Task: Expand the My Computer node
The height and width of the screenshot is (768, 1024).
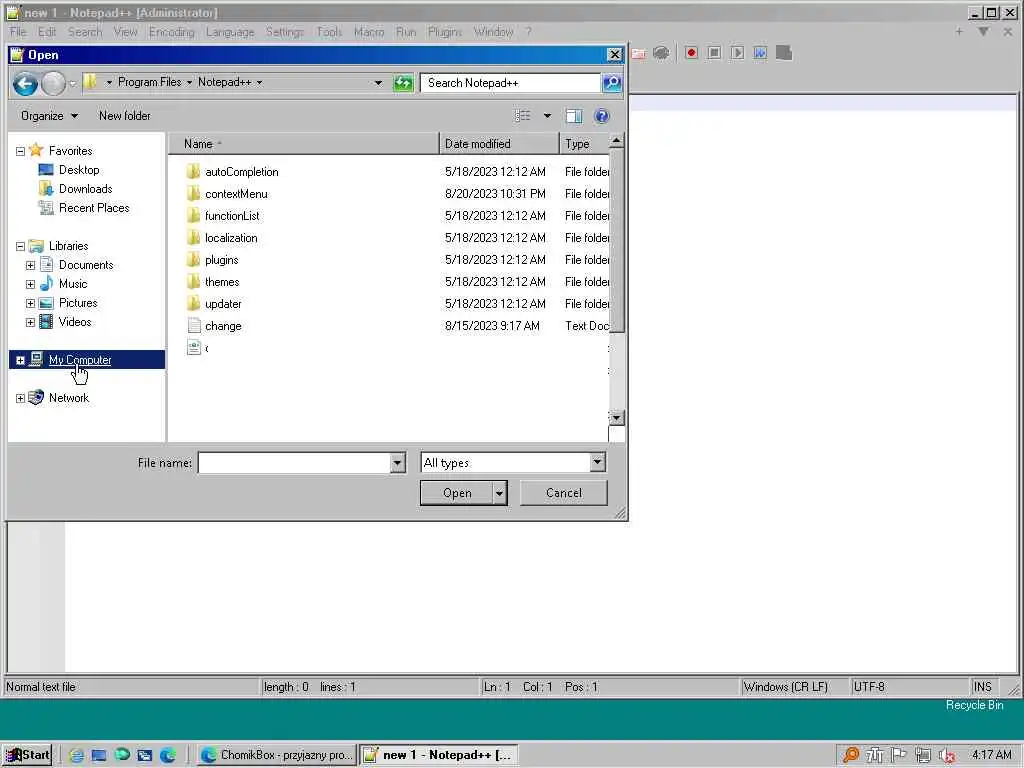Action: pyautogui.click(x=20, y=360)
